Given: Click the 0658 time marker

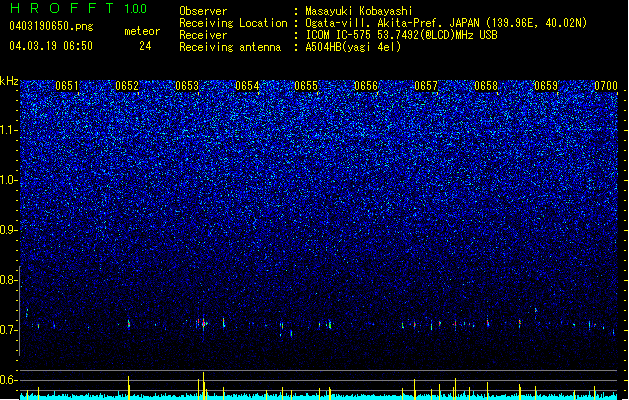Looking at the screenshot, I should (486, 86).
